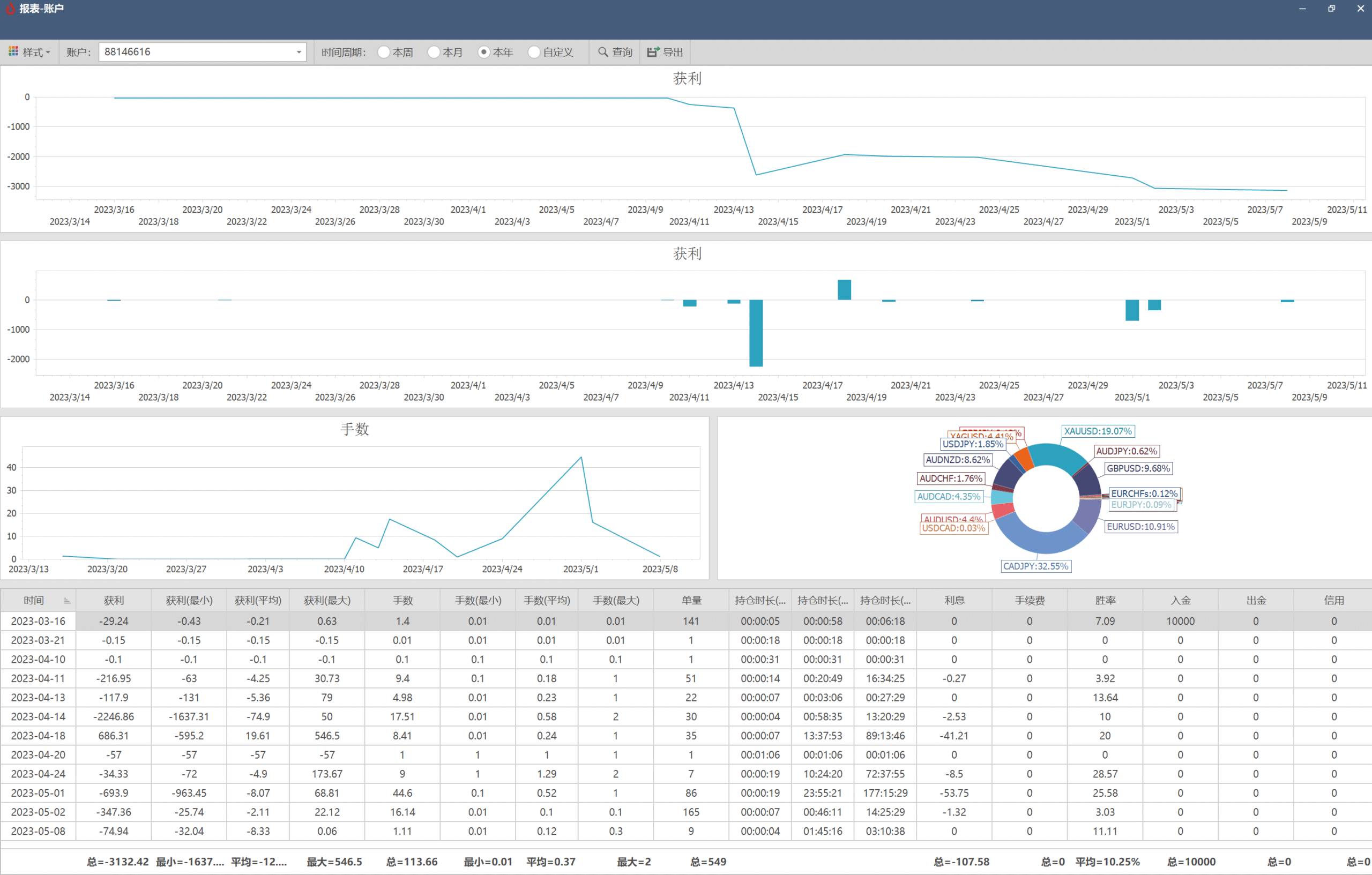Click the 胜率 column header
1372x875 pixels.
pos(1105,601)
